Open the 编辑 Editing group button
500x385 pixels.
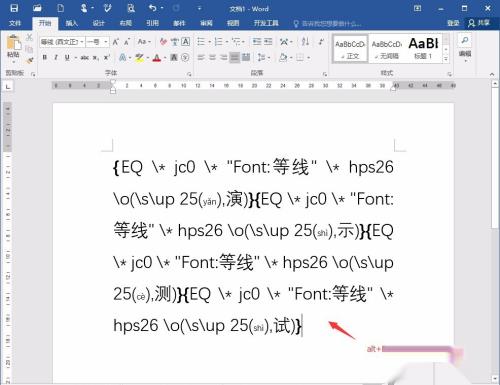coord(465,48)
